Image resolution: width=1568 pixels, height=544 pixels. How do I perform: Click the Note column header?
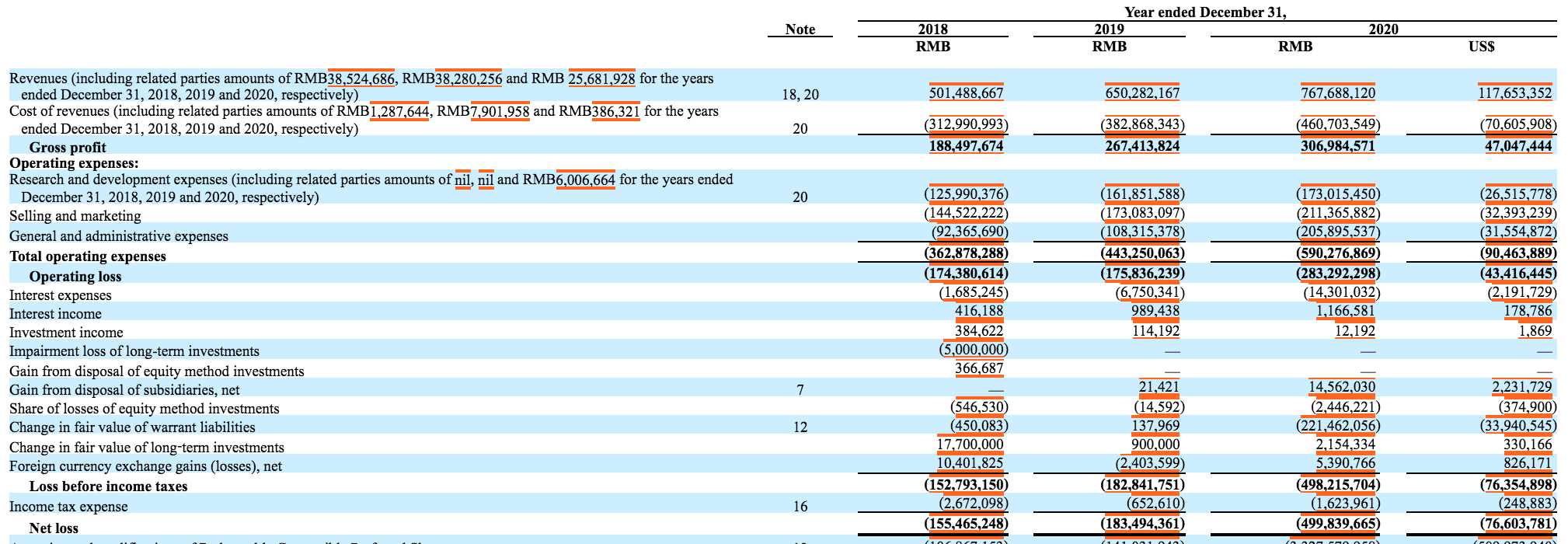coord(800,29)
